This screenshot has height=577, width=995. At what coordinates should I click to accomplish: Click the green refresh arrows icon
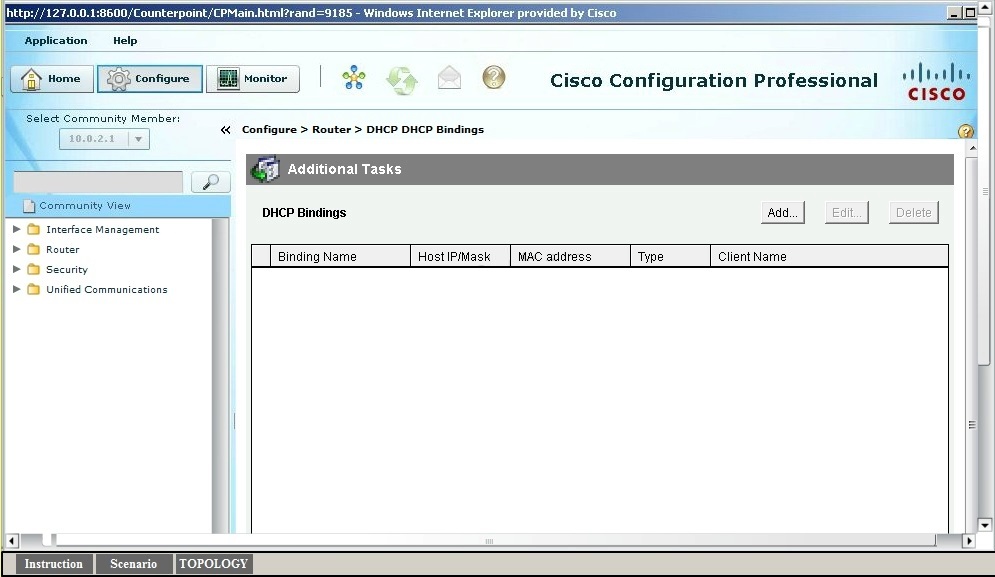402,80
